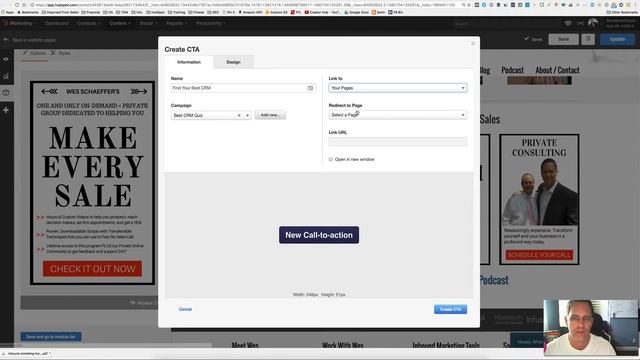
Task: Click the Private Consulting photo
Action: coord(539,192)
